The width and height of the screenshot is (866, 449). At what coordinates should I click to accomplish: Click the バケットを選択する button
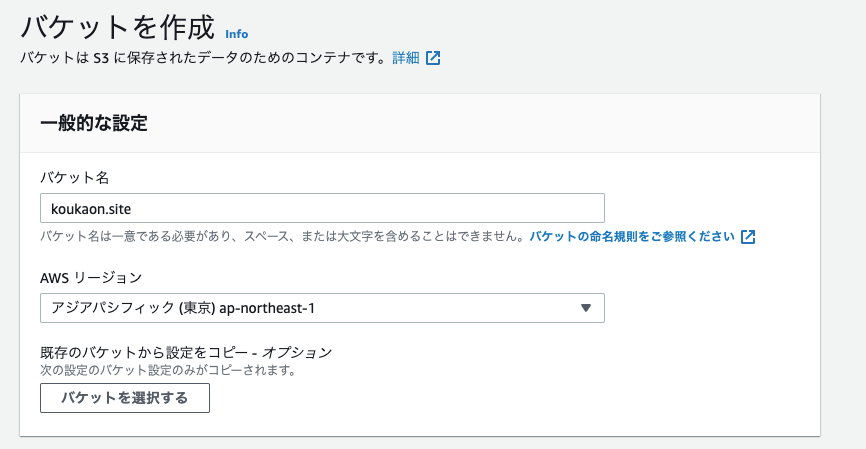[x=125, y=398]
